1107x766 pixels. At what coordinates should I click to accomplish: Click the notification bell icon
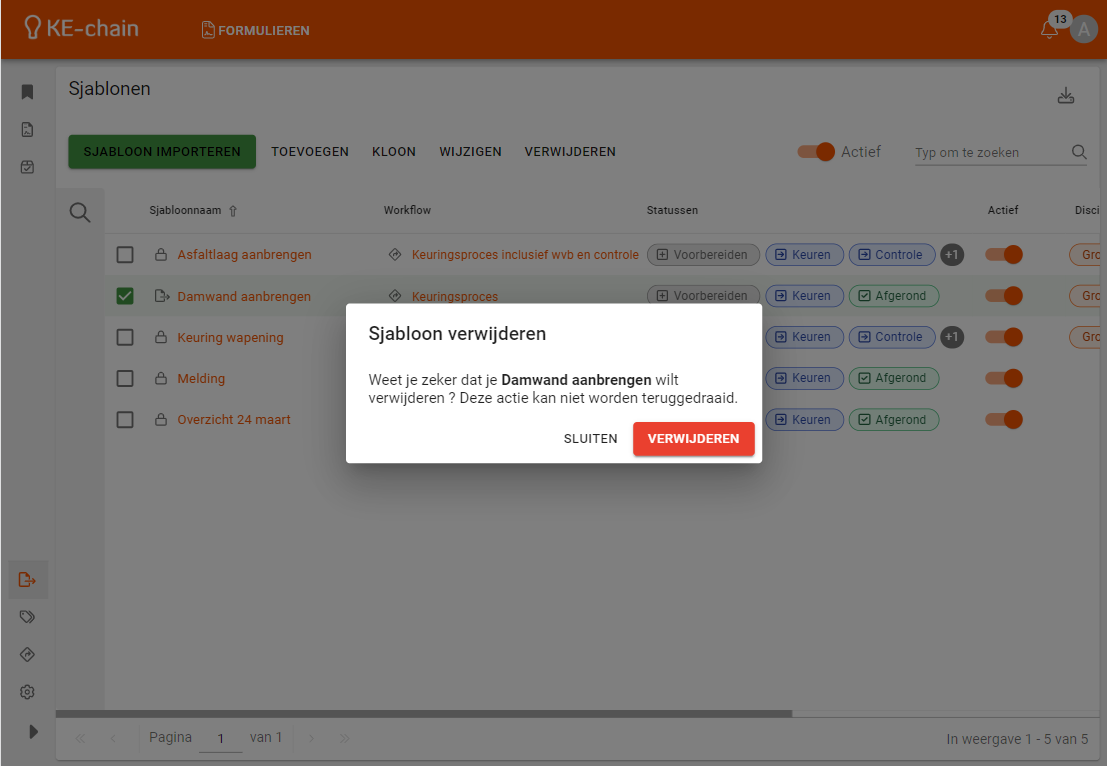(1049, 30)
